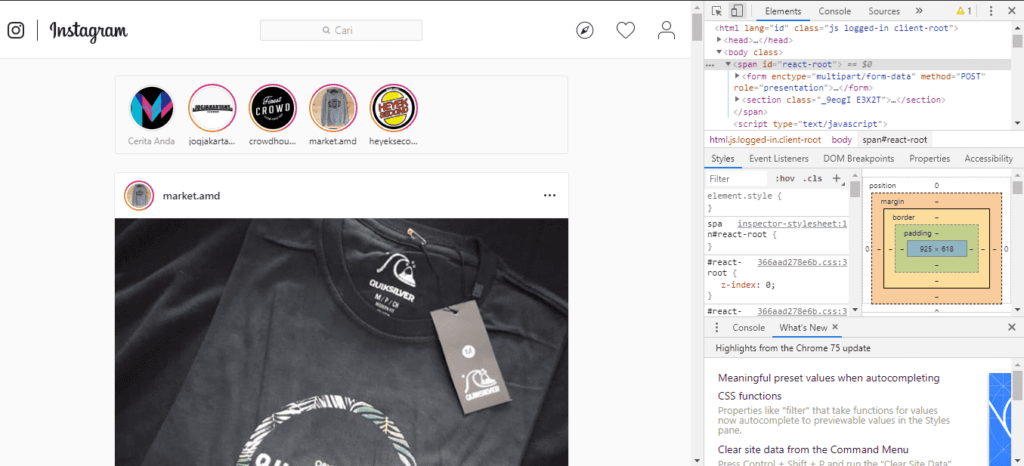The width and height of the screenshot is (1024, 466).
Task: Show more DevTools tabs chevron
Action: coord(919,11)
